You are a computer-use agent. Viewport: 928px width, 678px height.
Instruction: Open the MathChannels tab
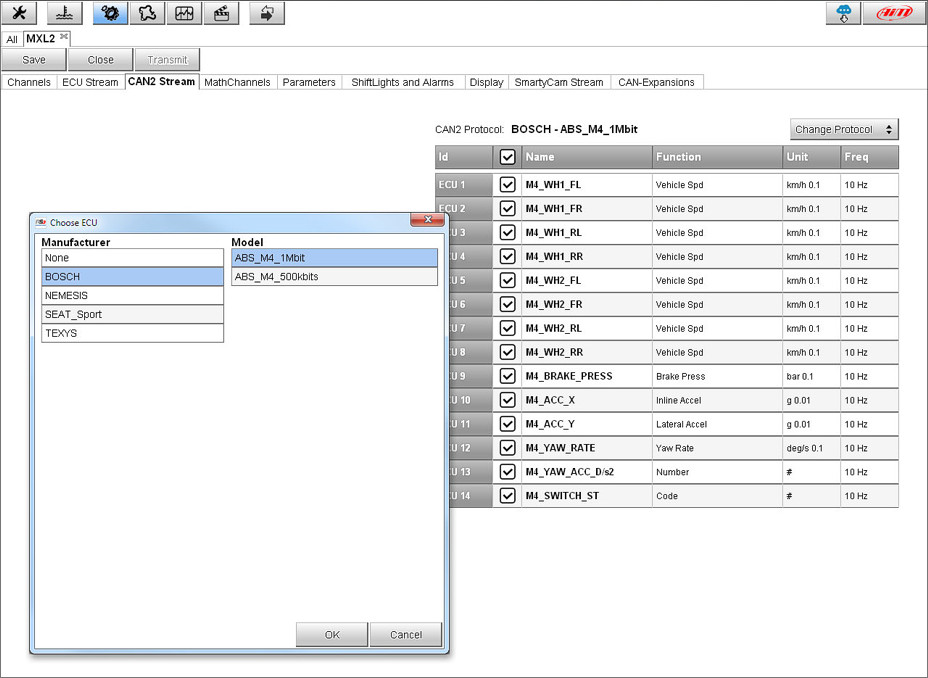point(237,82)
